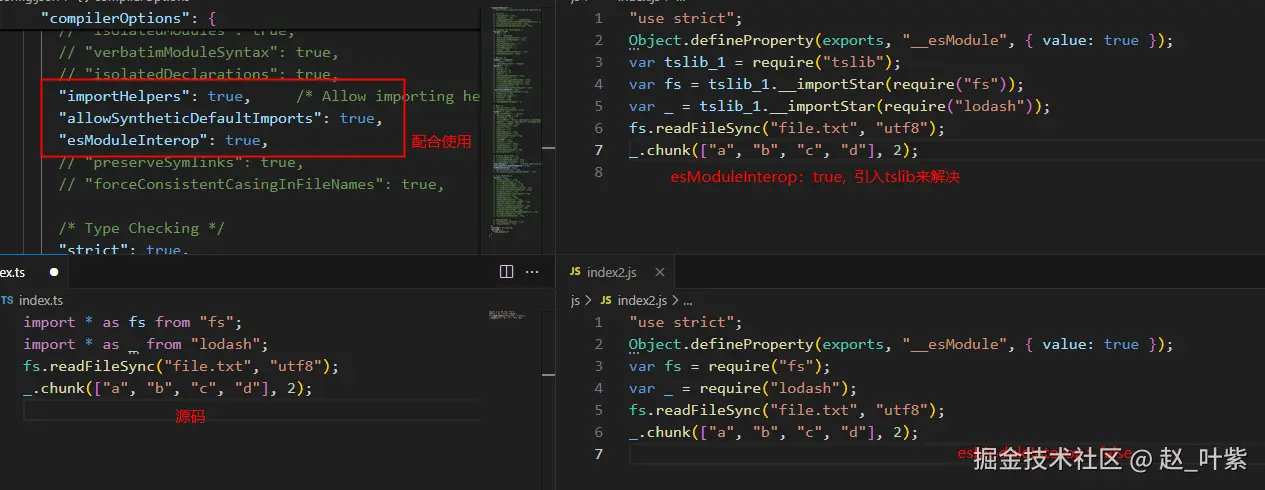Click fs.readFileSync line in index.ts

(x=181, y=366)
